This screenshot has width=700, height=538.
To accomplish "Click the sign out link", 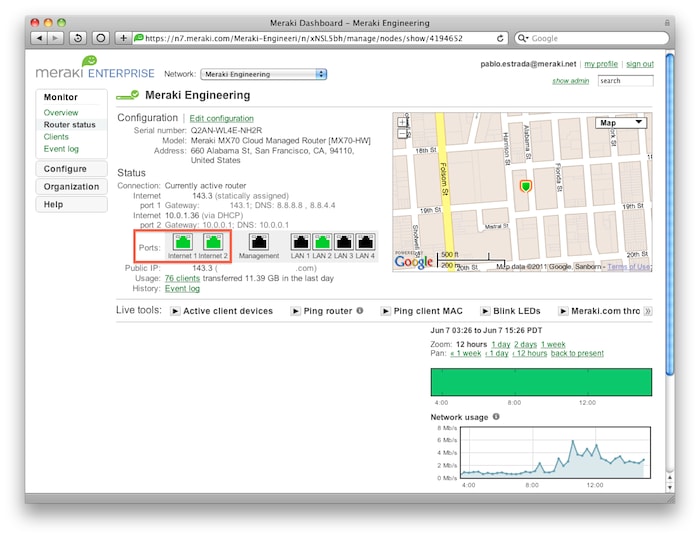I will tap(640, 64).
